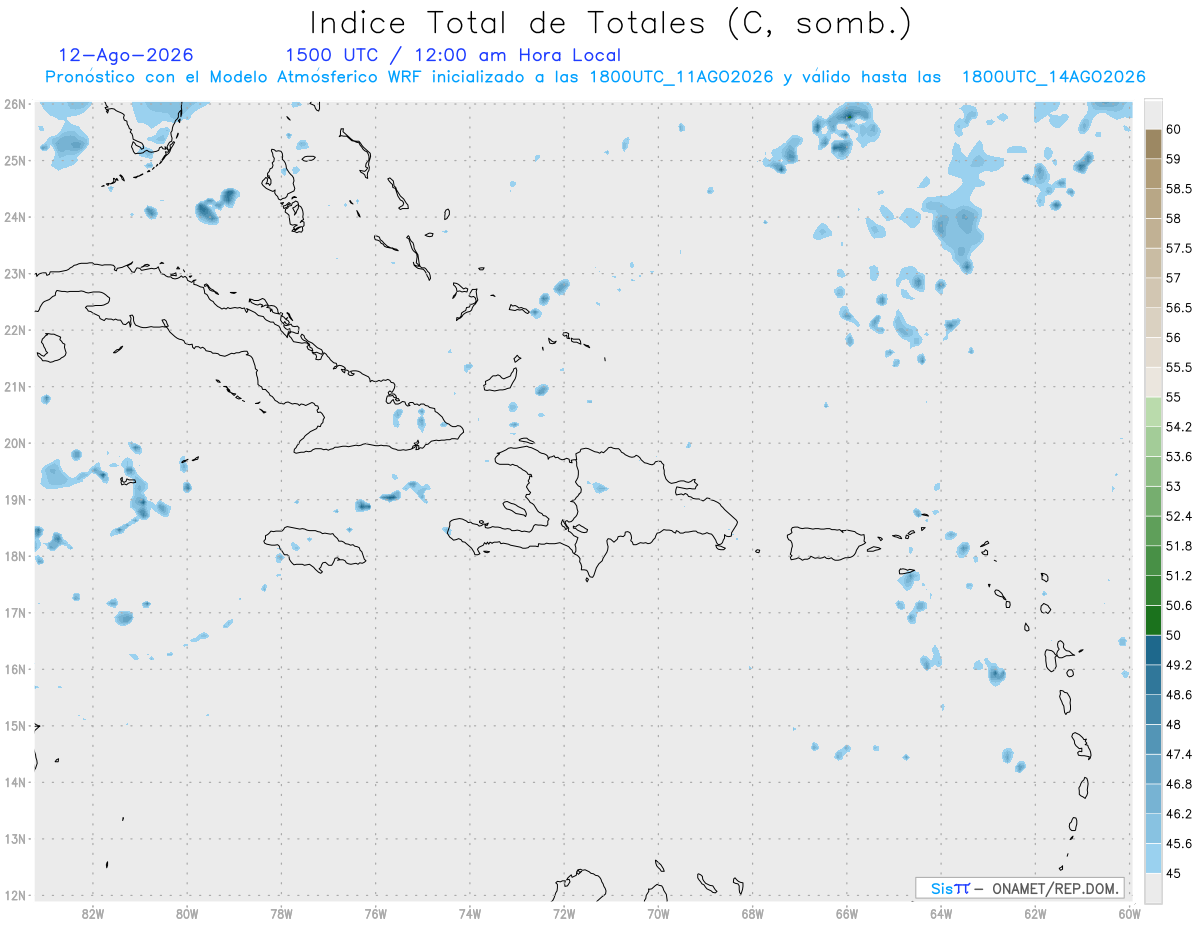Click the '26N' latitude label
1200x927 pixels.
14,104
